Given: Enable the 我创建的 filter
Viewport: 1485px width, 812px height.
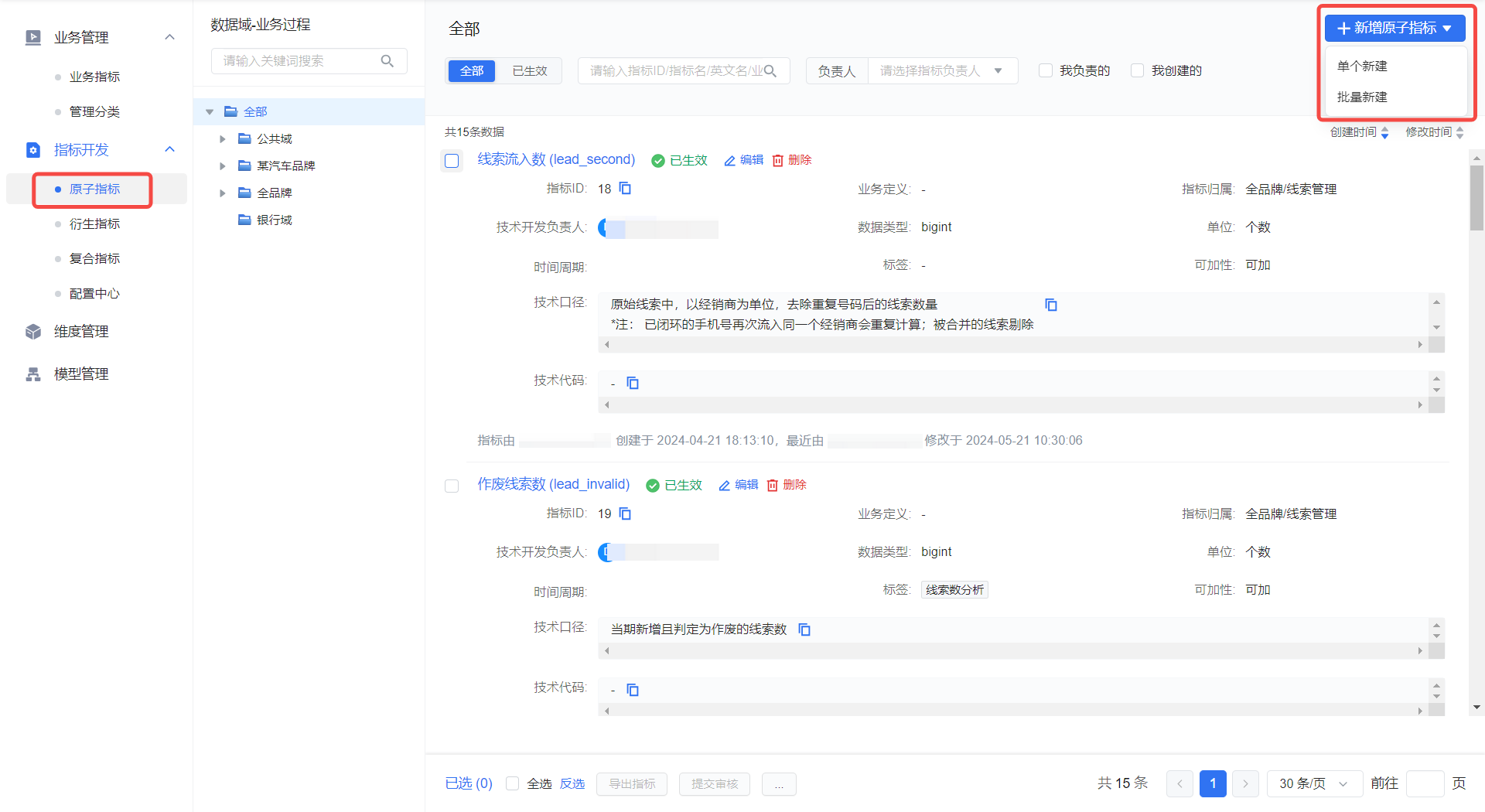Looking at the screenshot, I should [x=1138, y=70].
